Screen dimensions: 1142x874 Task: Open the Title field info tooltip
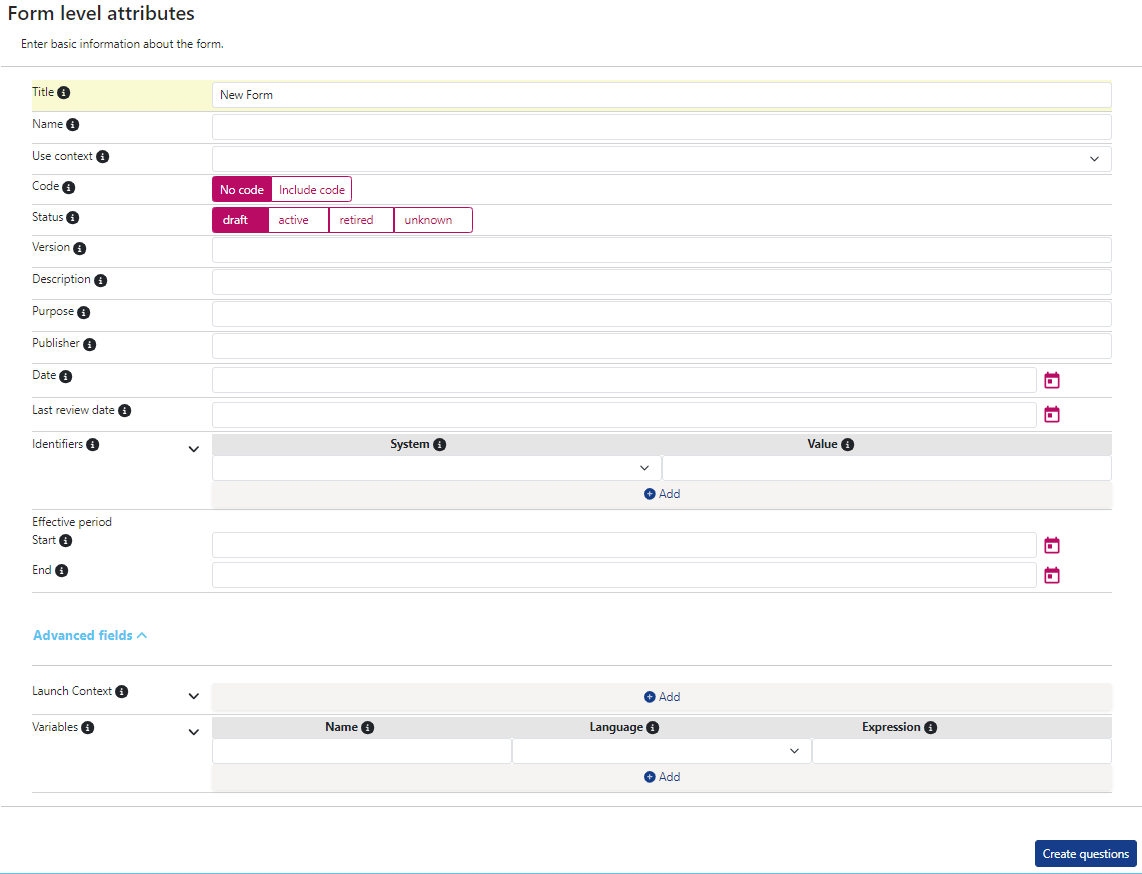click(x=66, y=91)
